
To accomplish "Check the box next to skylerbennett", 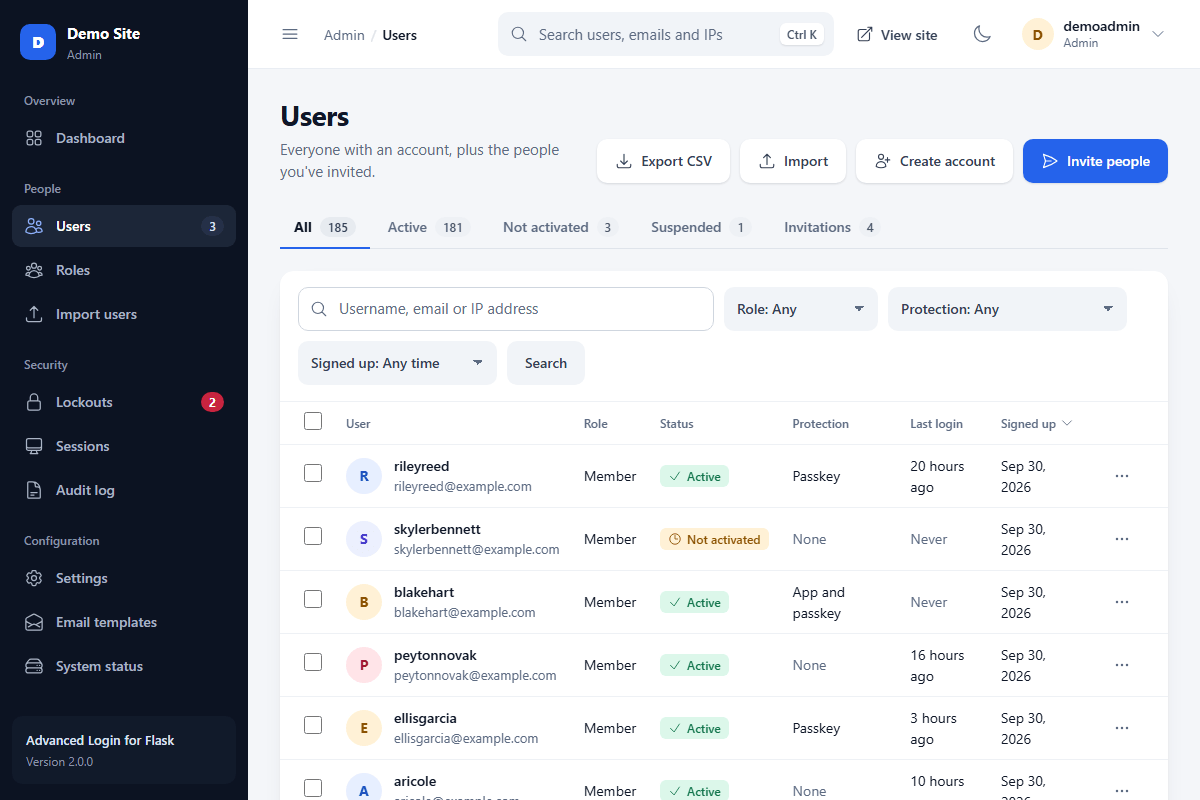I will 313,536.
